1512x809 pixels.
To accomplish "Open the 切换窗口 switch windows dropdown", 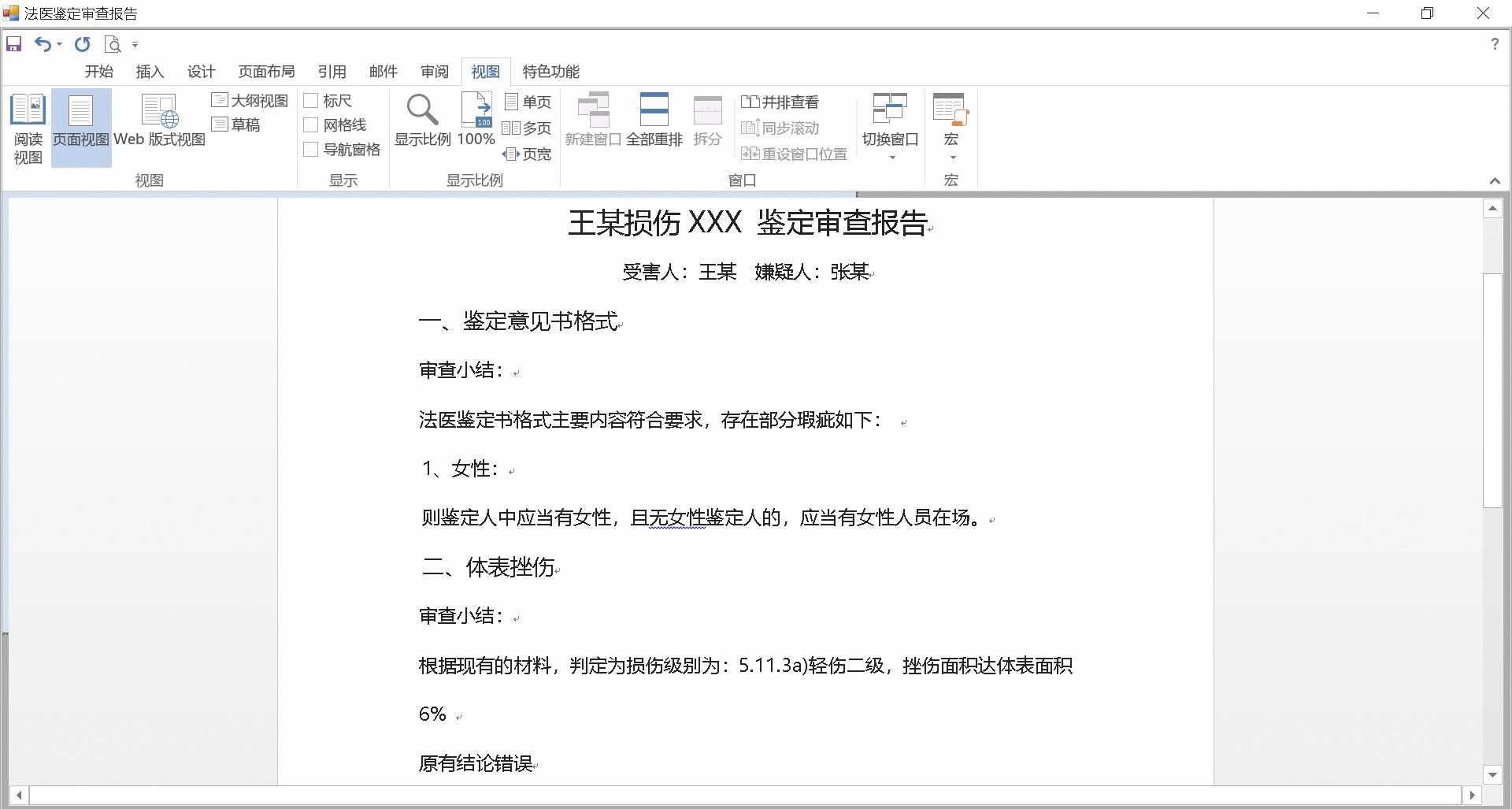I will [x=890, y=127].
